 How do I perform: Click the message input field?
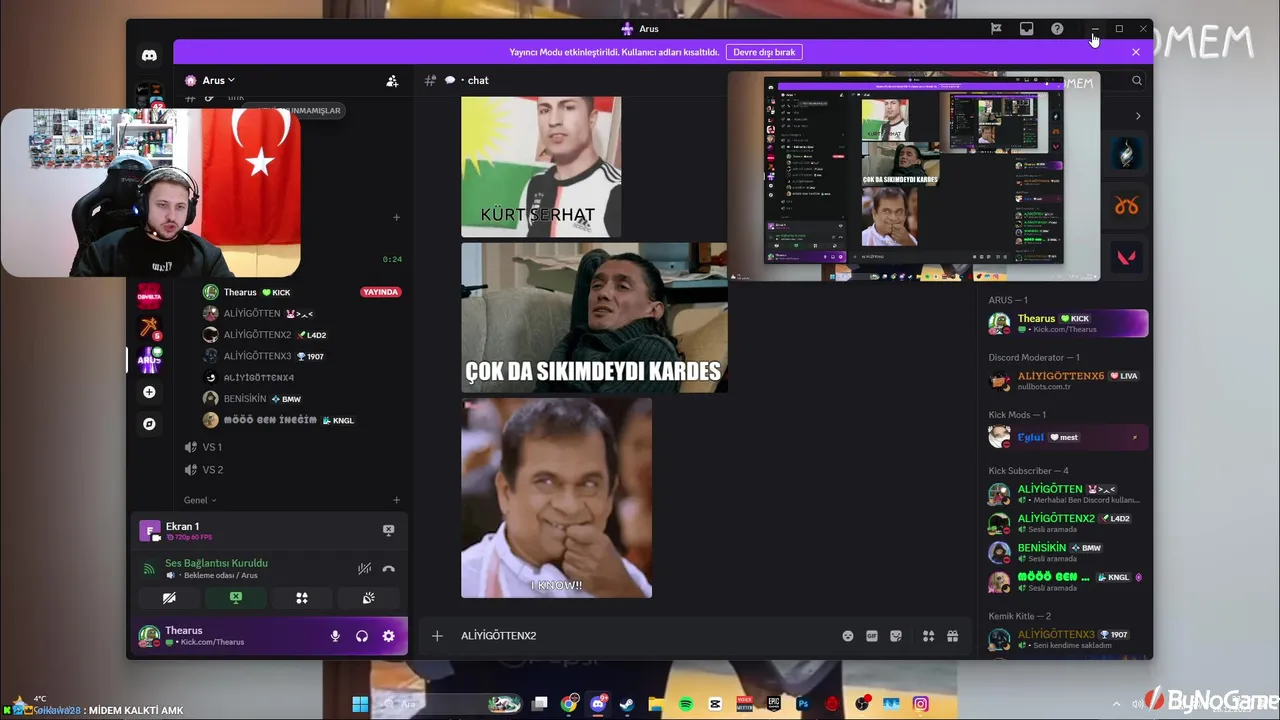coord(645,636)
